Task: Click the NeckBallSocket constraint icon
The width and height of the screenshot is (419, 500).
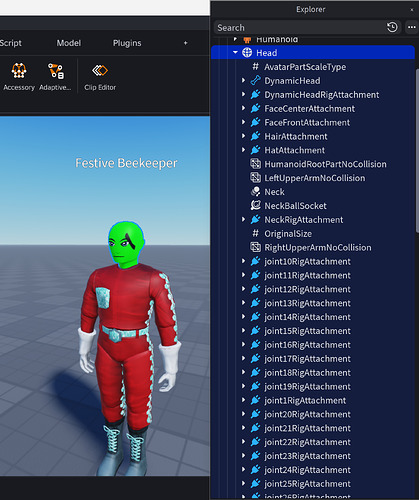Action: click(256, 206)
